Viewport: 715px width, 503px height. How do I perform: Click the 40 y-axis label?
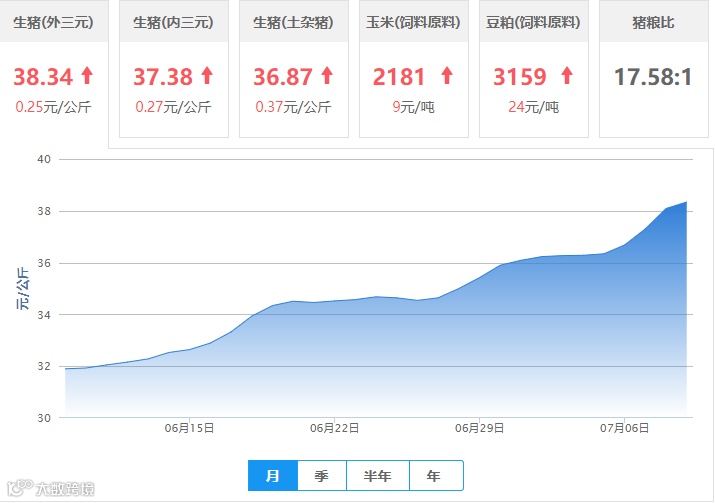coord(44,160)
